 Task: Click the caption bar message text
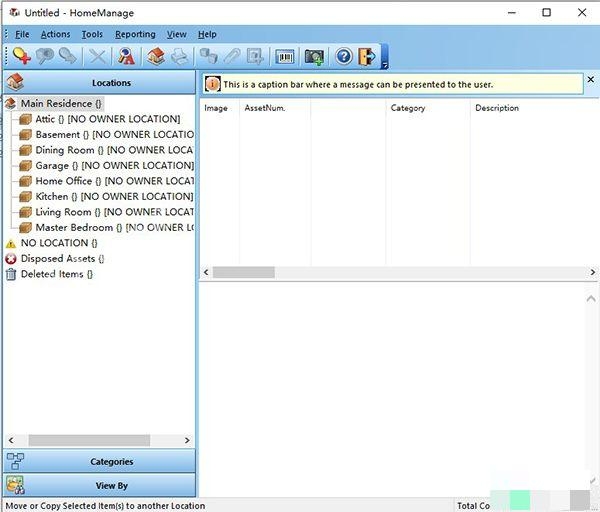click(x=358, y=85)
